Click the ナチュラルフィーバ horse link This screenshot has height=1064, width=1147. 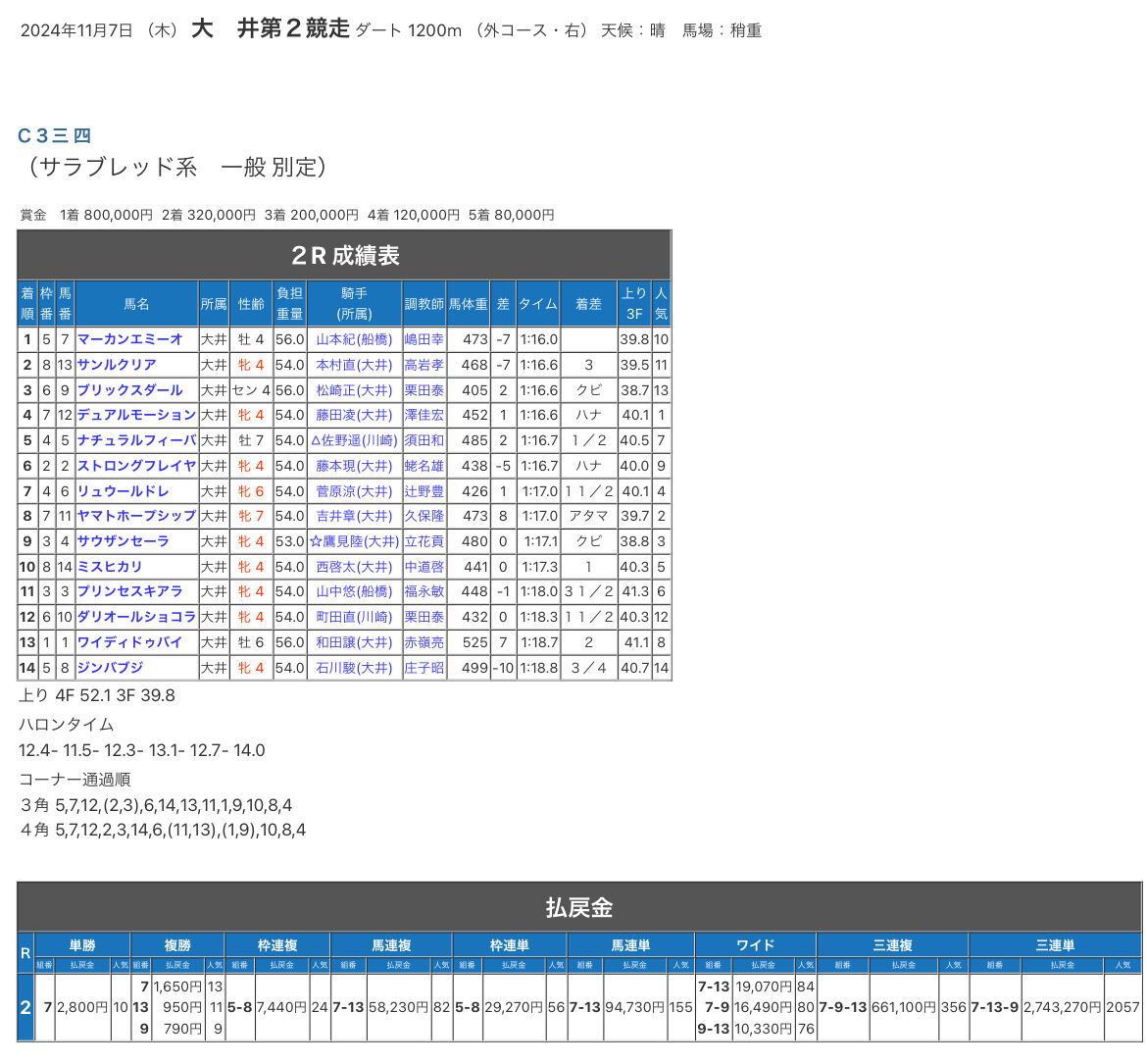136,440
